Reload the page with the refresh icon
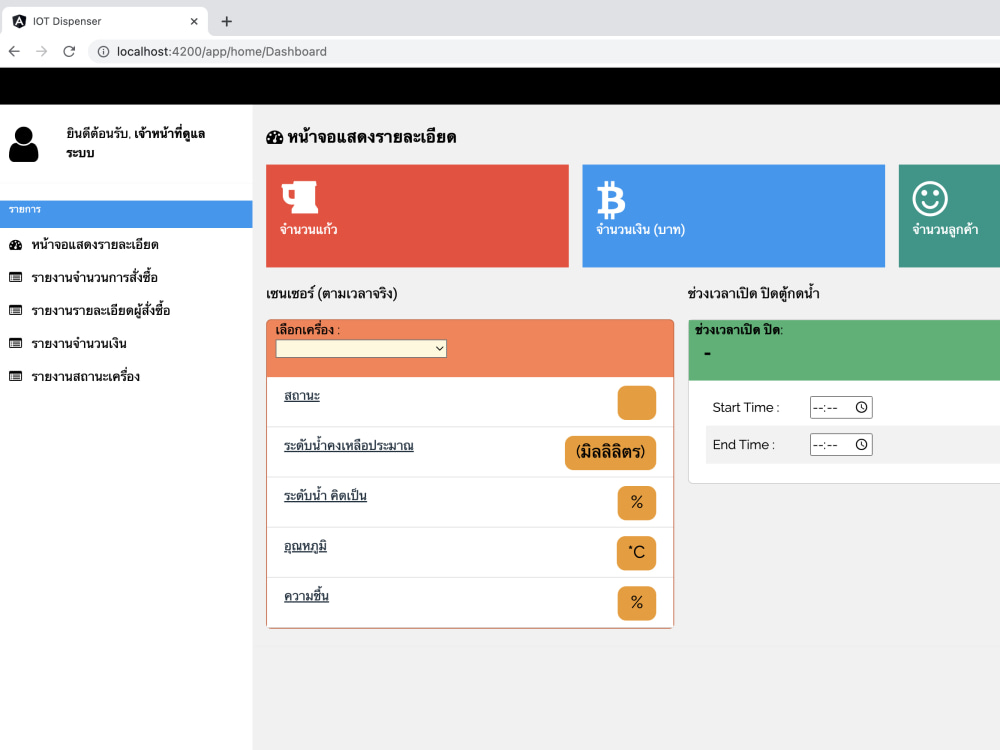1000x750 pixels. 69,52
